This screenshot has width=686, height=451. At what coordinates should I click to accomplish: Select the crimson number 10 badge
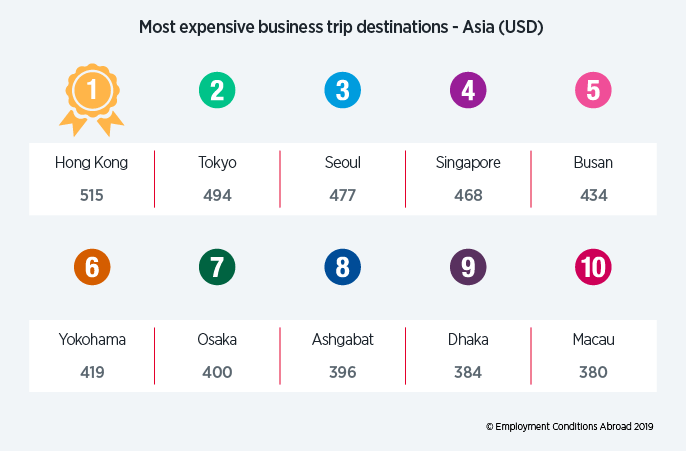click(x=593, y=267)
